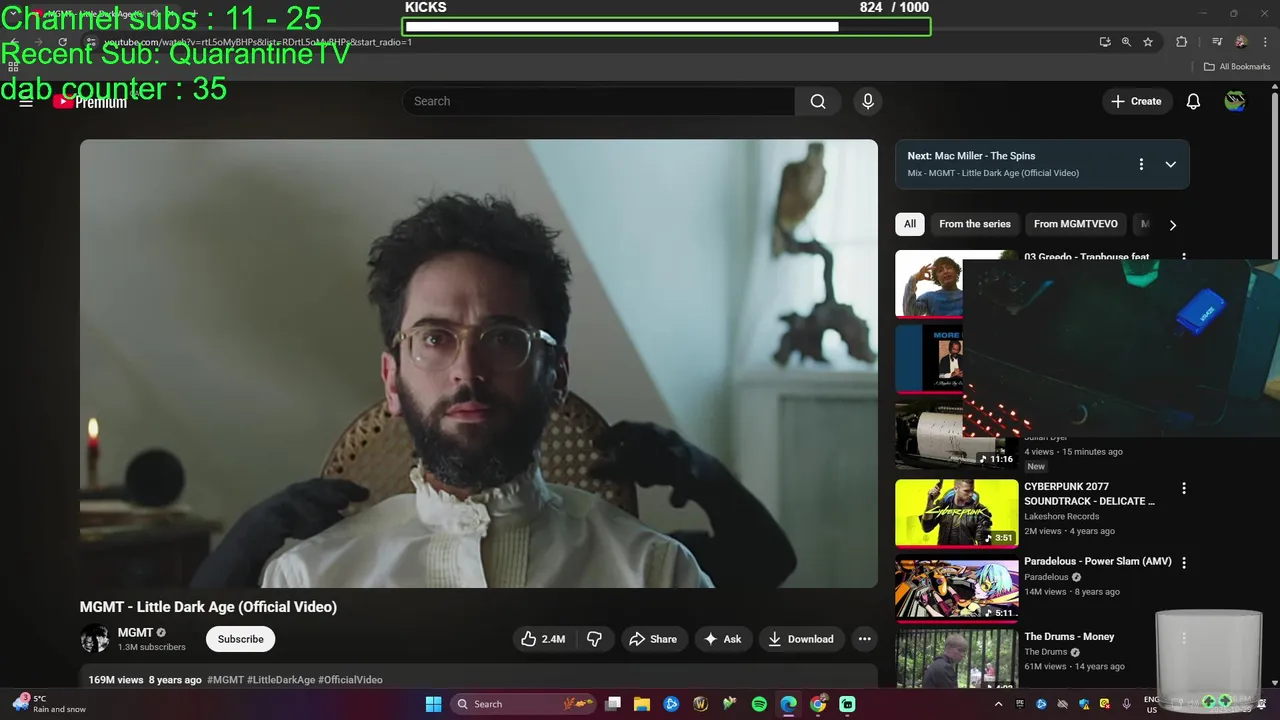The image size is (1280, 720).
Task: Open YouTube notifications bell
Action: pos(1193,101)
